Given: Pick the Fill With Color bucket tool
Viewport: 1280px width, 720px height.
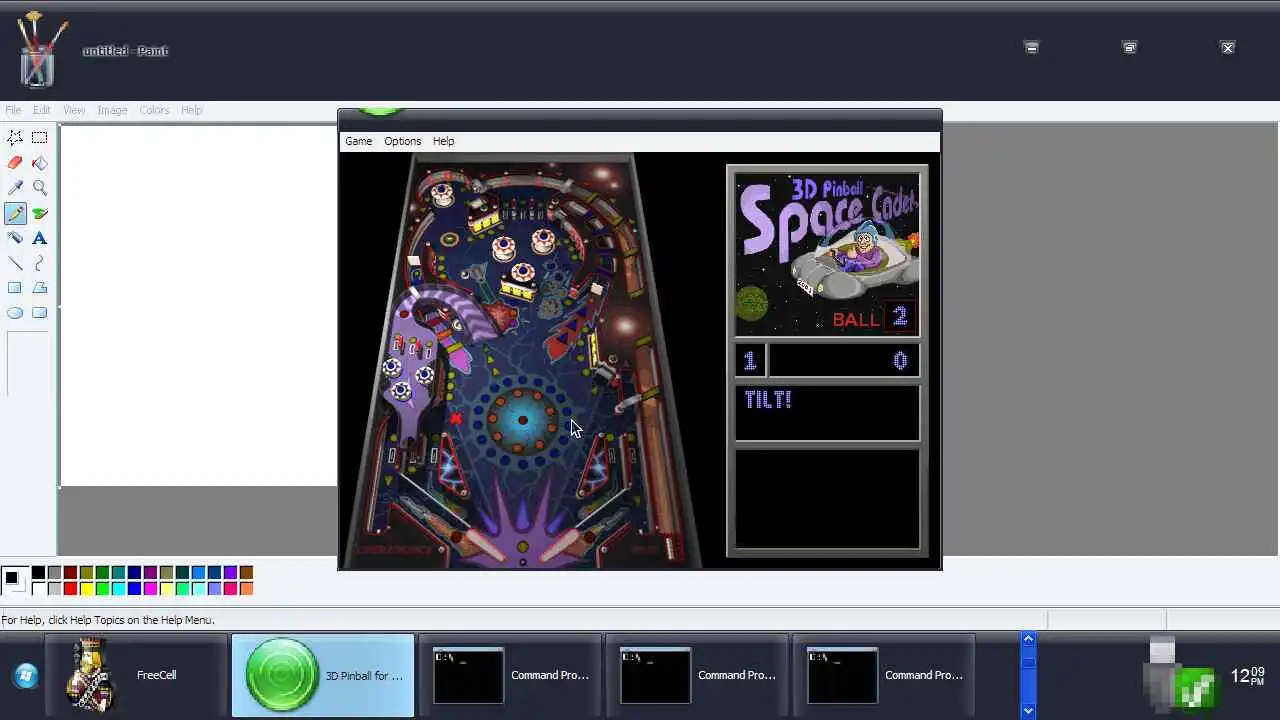Looking at the screenshot, I should click(x=39, y=162).
